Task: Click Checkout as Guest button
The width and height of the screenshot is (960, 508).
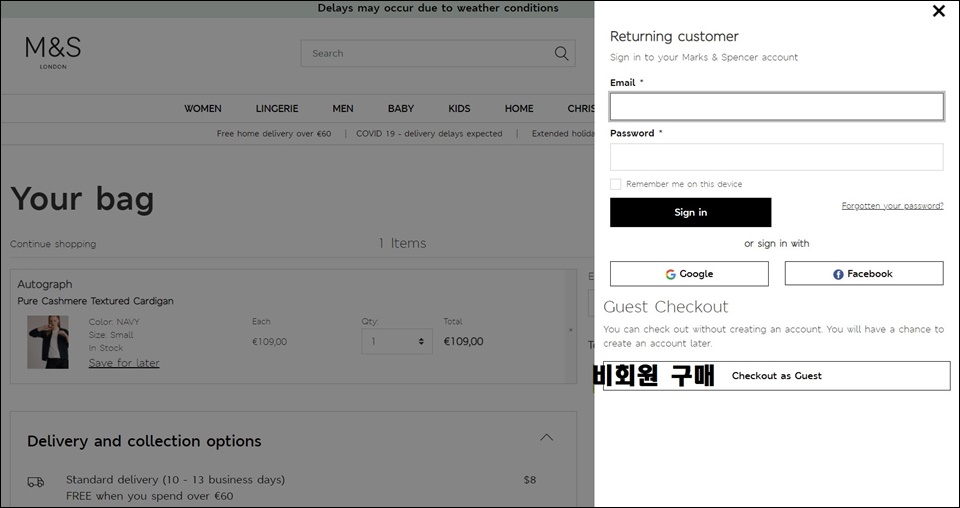Action: point(776,376)
